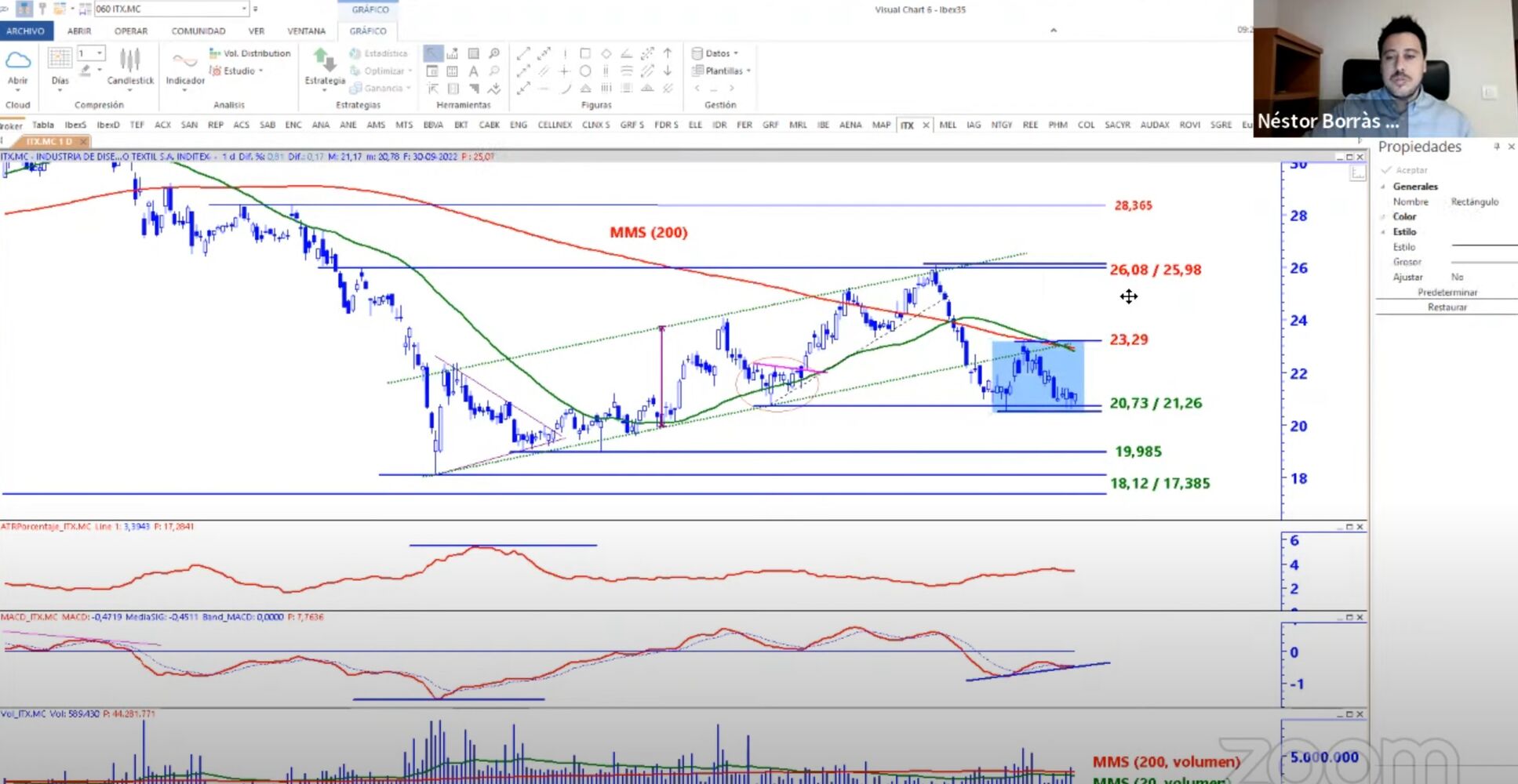Screen dimensions: 1518x784
Task: Click the blue highlighted rectangle on chart
Action: click(x=1038, y=376)
